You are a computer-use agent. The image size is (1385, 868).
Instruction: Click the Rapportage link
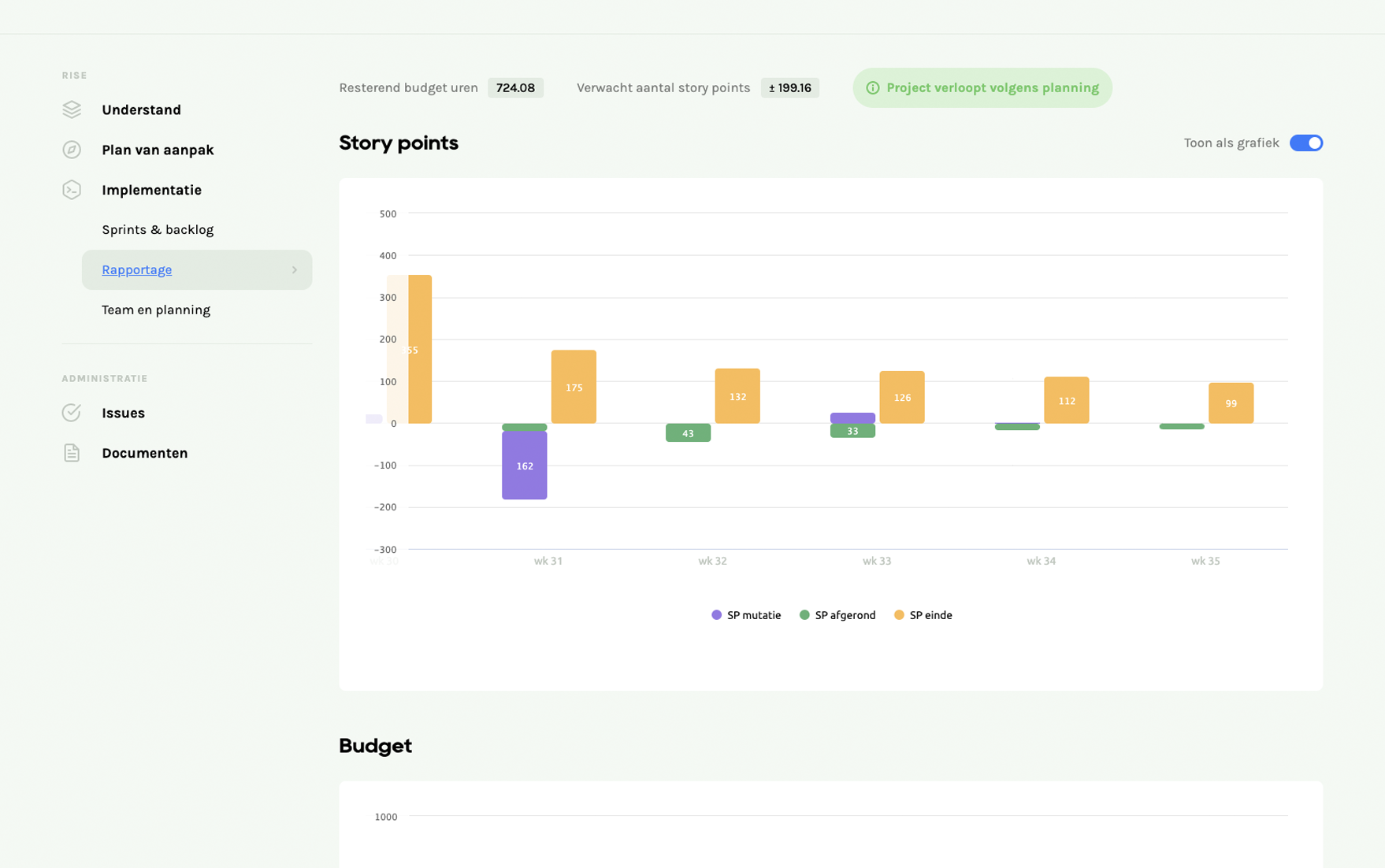[x=136, y=270]
